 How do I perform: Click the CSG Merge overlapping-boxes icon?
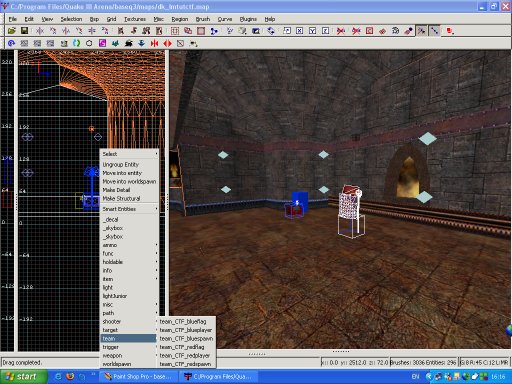[x=188, y=31]
